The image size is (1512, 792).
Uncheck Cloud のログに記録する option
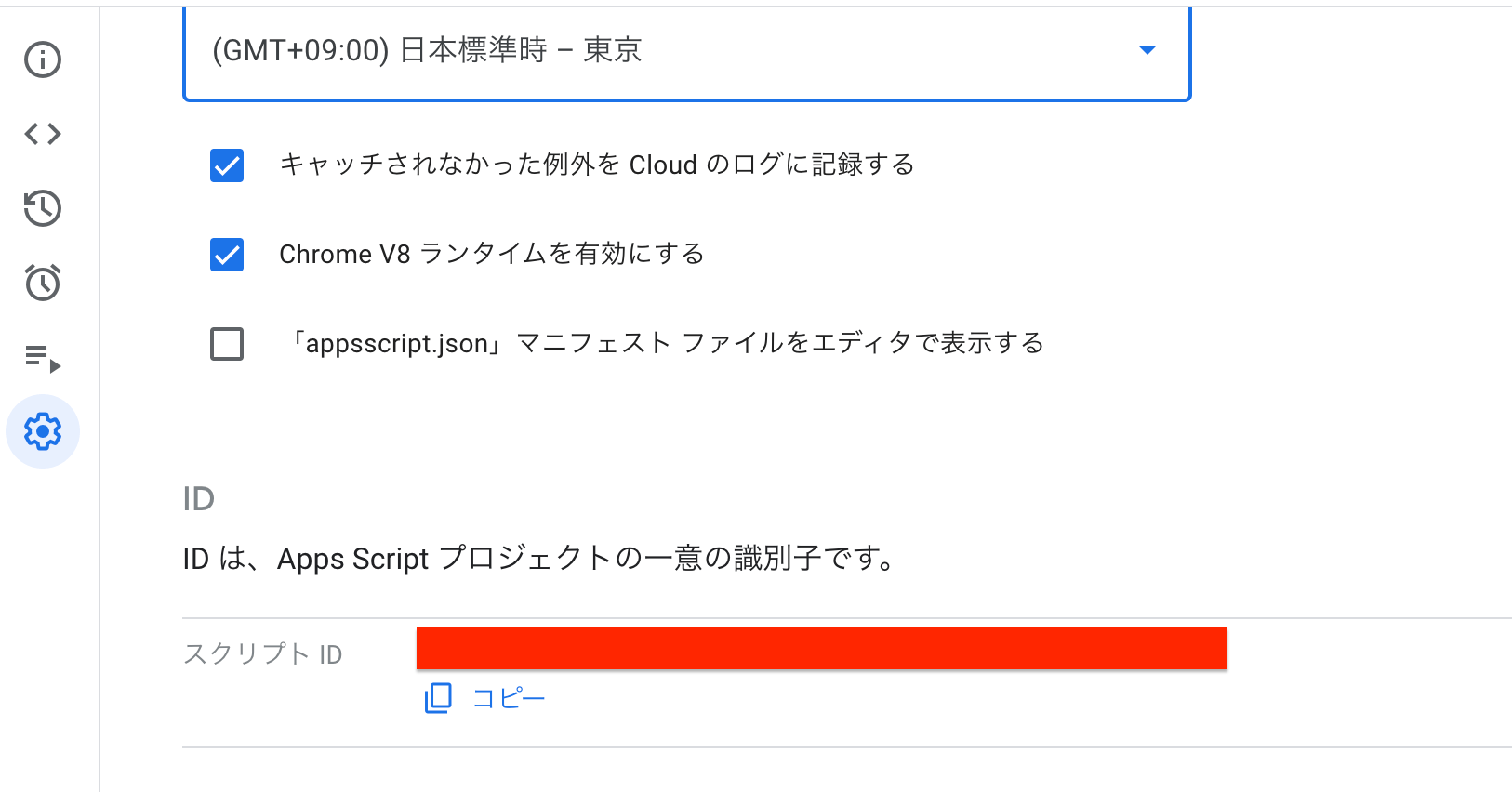(x=226, y=166)
